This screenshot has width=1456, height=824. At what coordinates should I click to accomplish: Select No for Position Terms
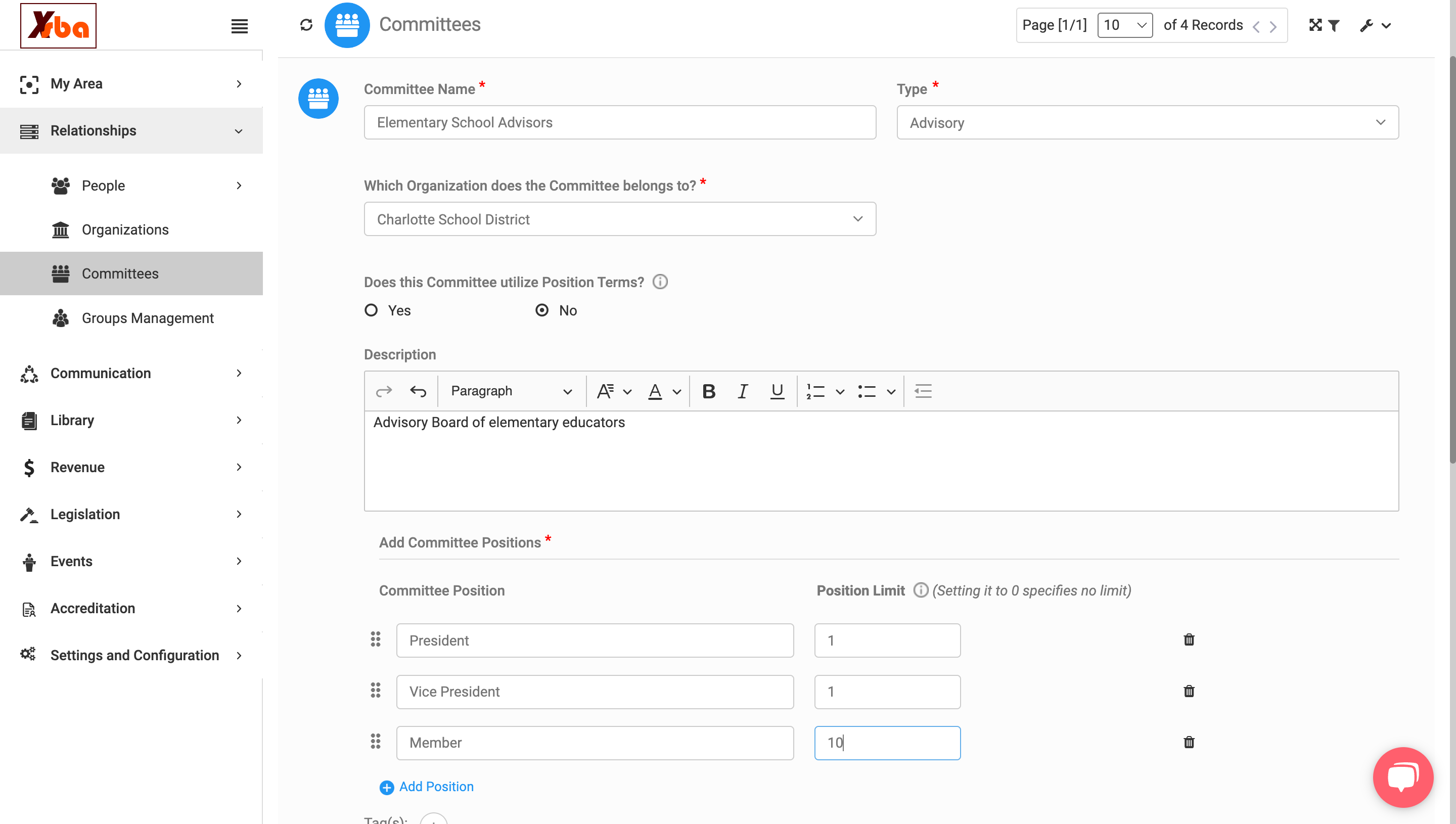[x=542, y=310]
